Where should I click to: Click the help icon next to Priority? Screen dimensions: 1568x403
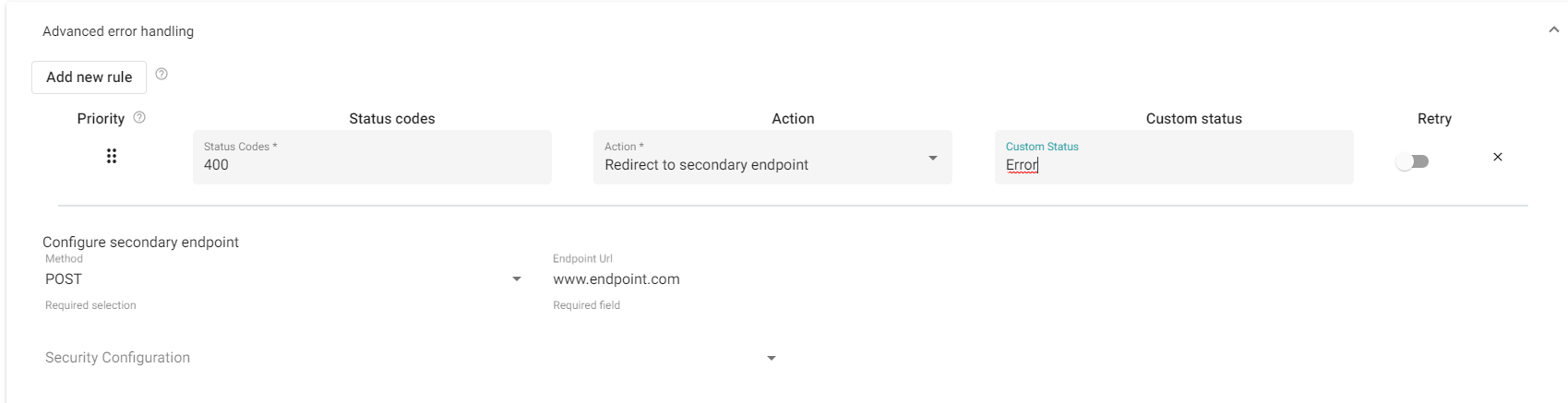[139, 118]
